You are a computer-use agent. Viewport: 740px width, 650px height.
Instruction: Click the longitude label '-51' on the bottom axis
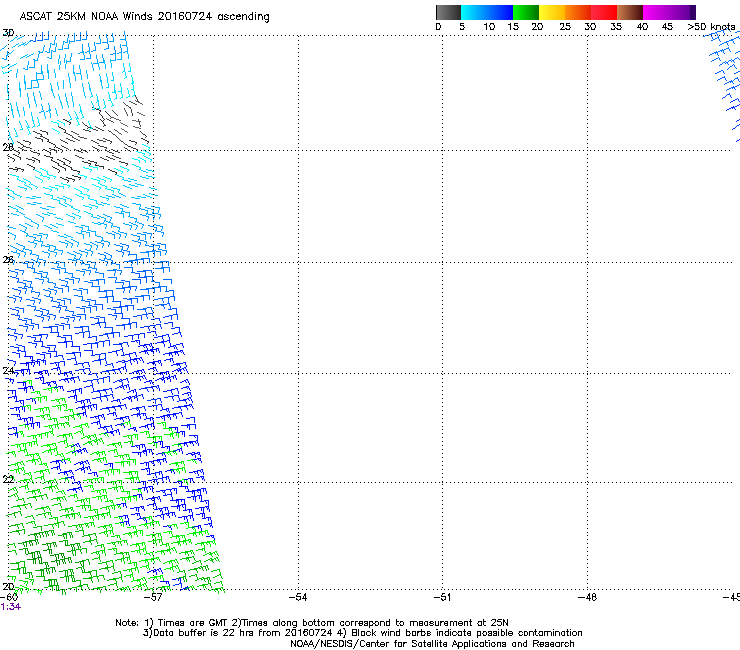[442, 597]
